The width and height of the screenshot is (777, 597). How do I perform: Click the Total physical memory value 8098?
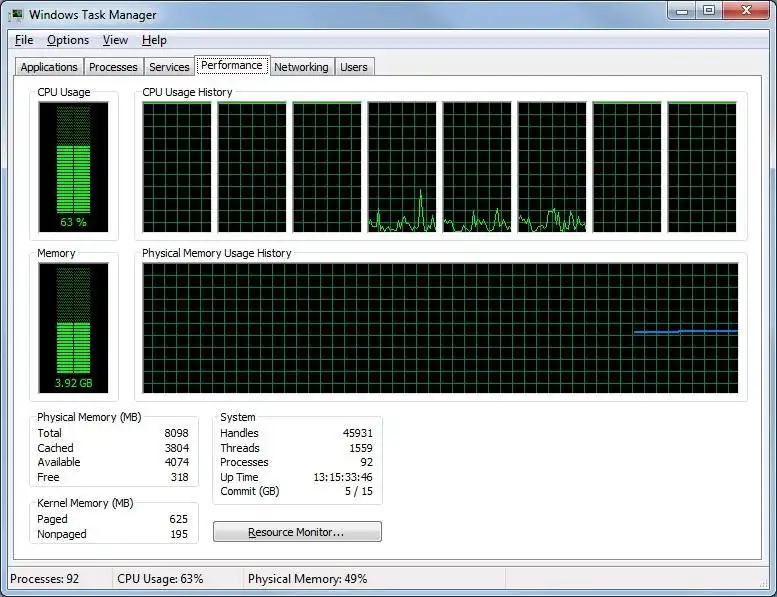click(x=176, y=433)
